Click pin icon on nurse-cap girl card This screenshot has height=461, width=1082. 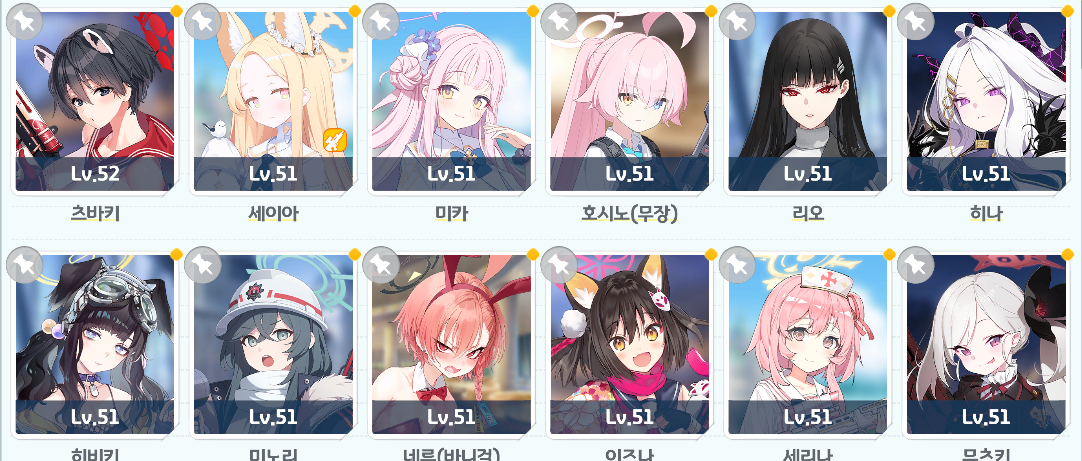pos(737,264)
